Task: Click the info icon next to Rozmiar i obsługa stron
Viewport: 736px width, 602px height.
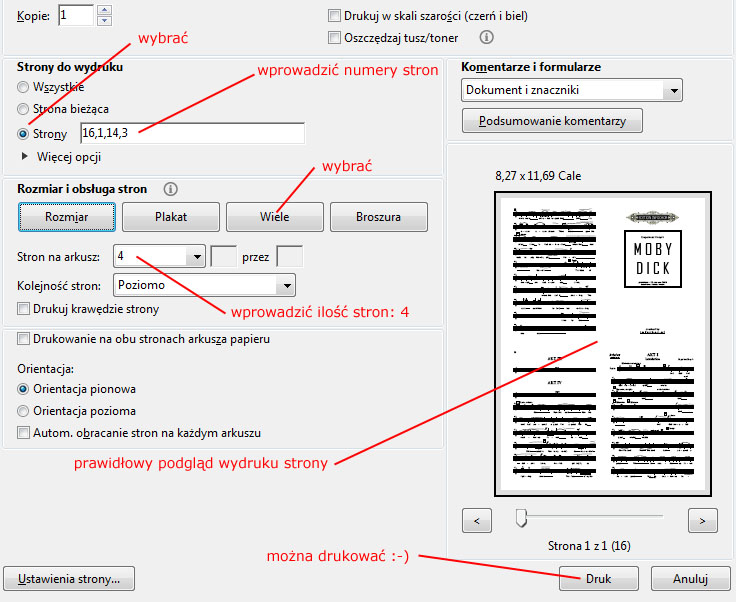Action: click(x=170, y=189)
